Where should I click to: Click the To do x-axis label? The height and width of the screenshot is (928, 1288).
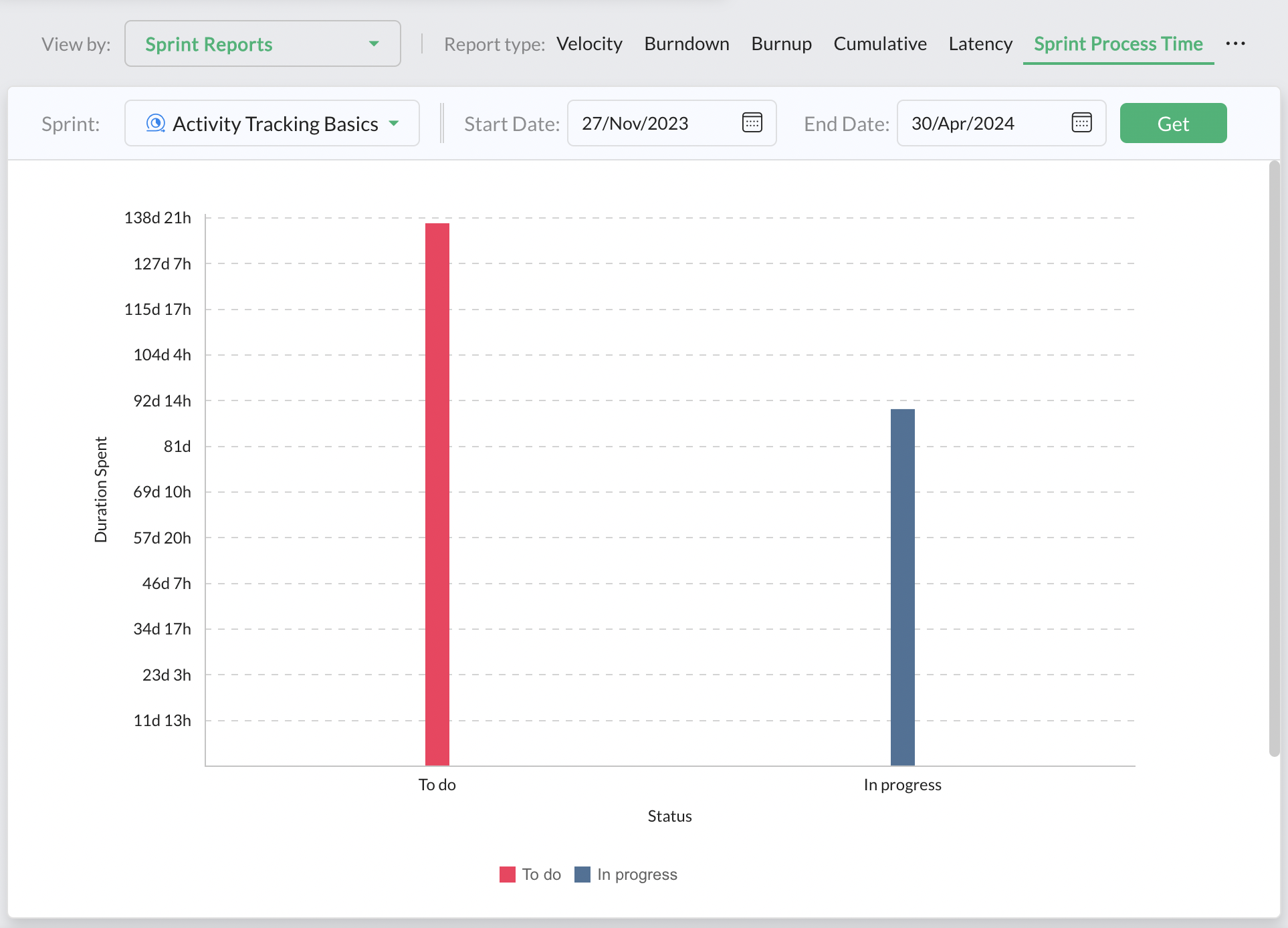(437, 785)
